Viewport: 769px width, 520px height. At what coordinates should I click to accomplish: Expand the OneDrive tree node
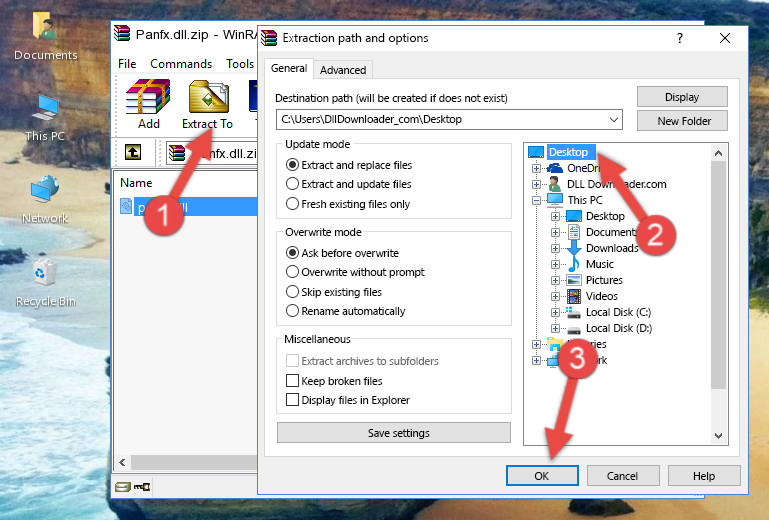[x=537, y=168]
